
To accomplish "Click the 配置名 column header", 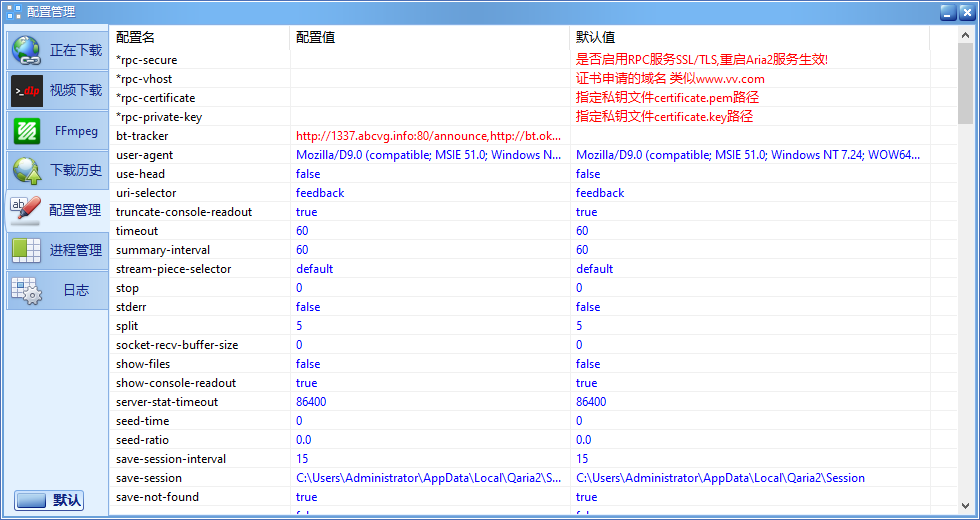I will coord(199,38).
